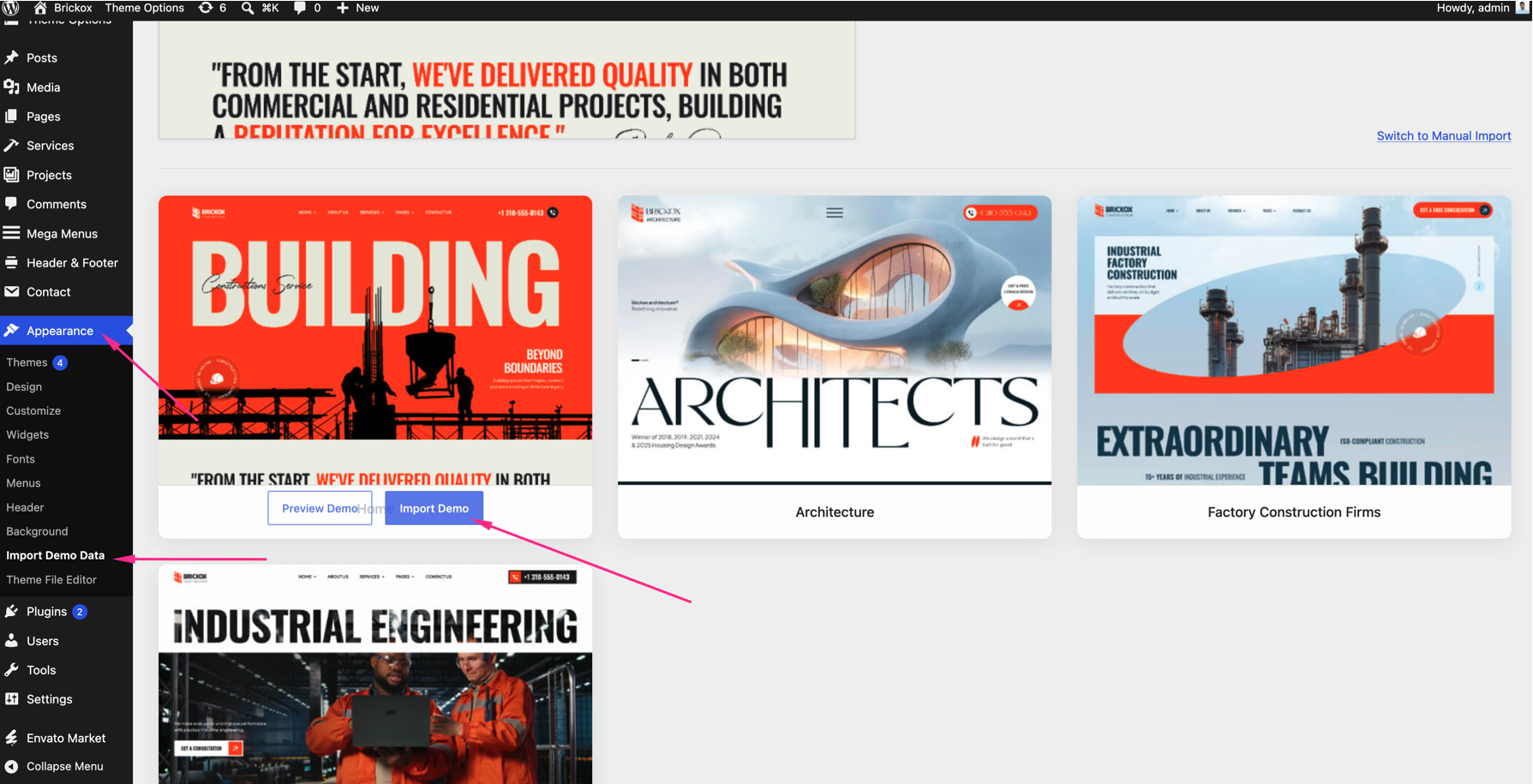The image size is (1533, 784).
Task: Open the Customize submenu item
Action: click(x=33, y=410)
